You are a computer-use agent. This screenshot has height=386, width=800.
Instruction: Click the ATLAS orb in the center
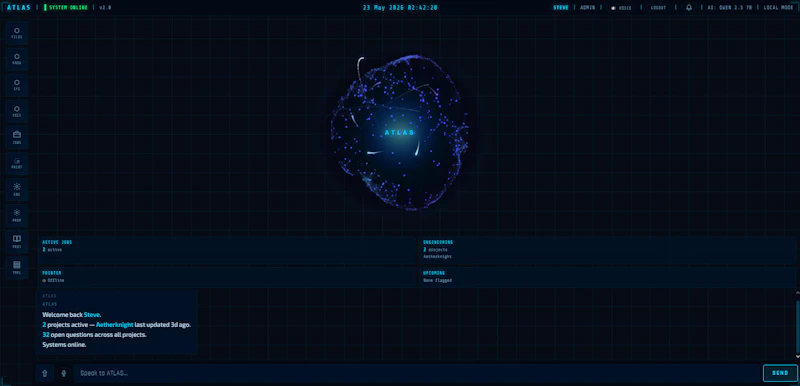pyautogui.click(x=399, y=133)
